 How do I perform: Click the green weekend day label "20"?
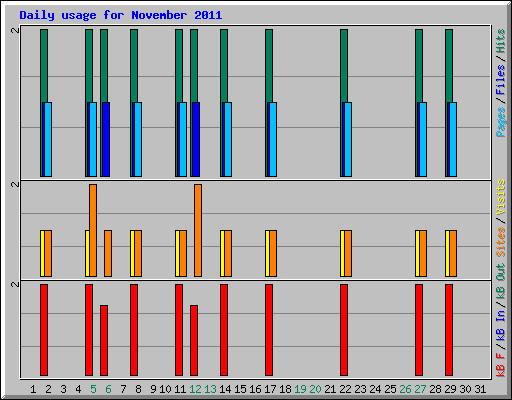coord(315,389)
